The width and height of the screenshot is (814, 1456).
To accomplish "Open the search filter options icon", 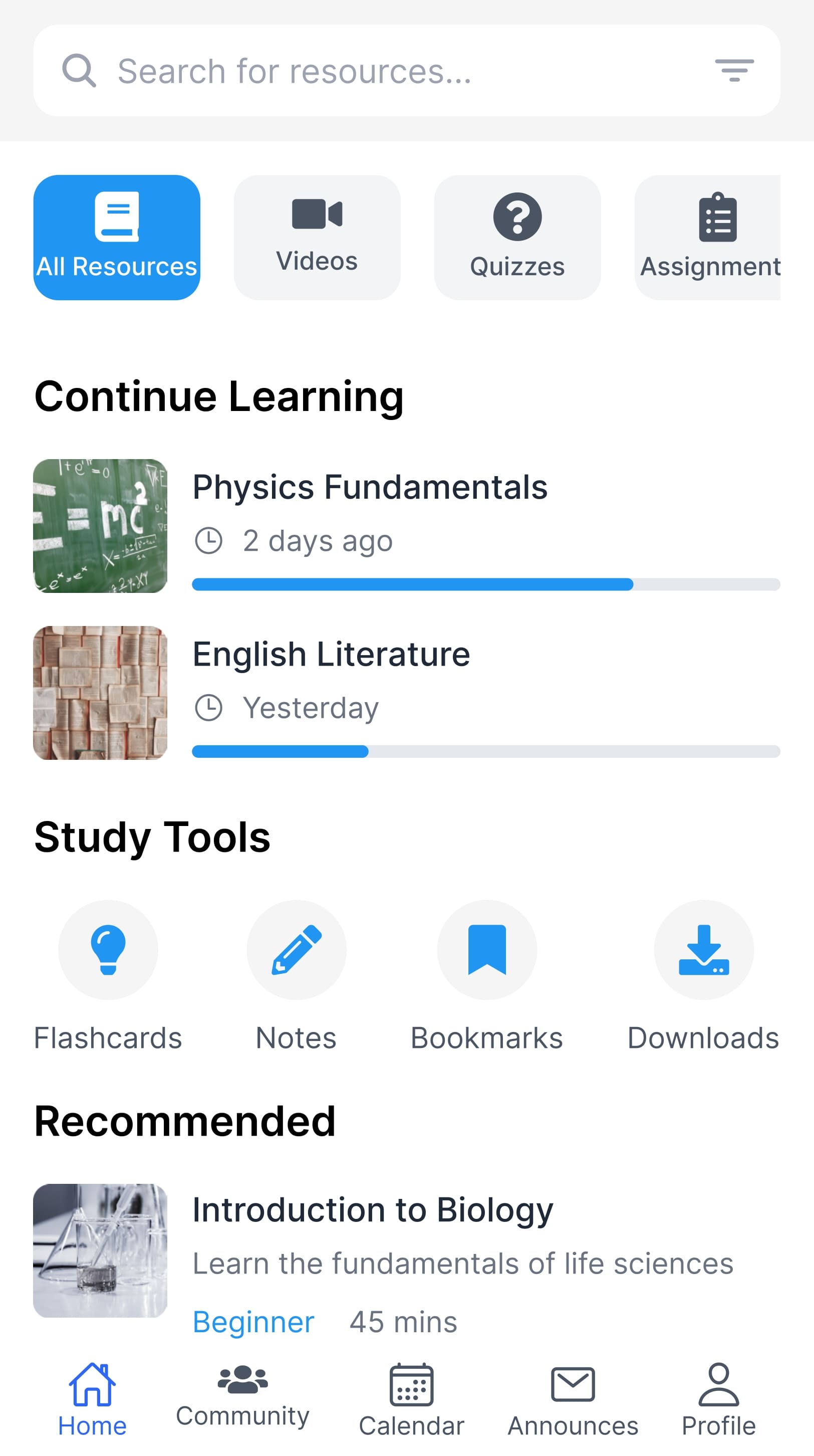I will [x=734, y=71].
